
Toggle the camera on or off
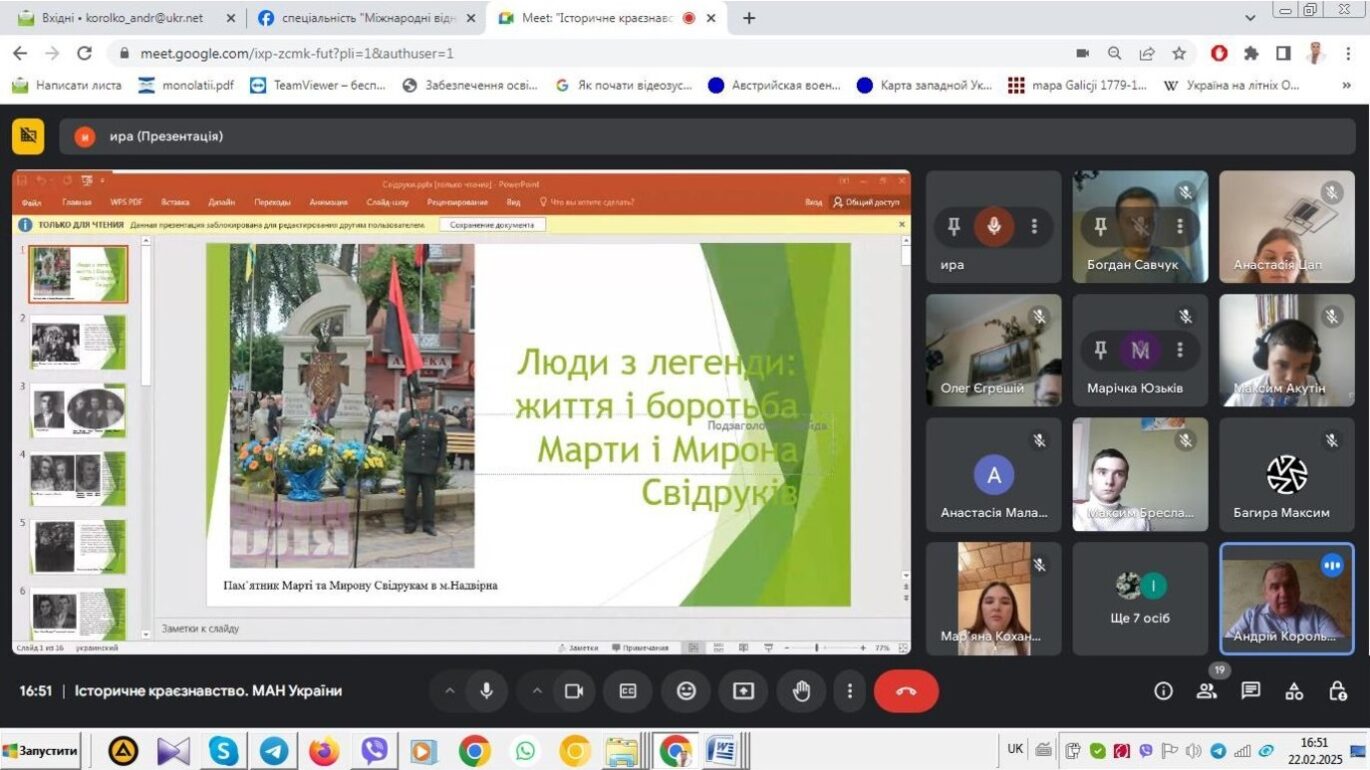click(573, 691)
